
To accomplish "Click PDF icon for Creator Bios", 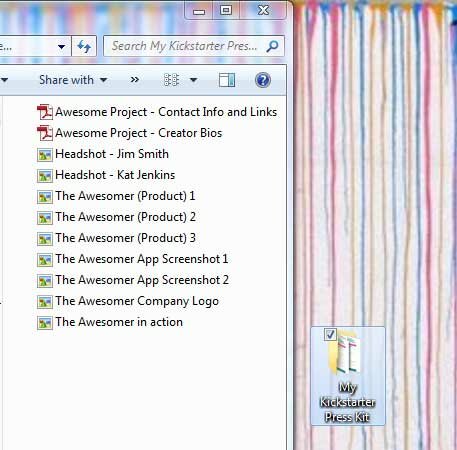I will point(45,133).
